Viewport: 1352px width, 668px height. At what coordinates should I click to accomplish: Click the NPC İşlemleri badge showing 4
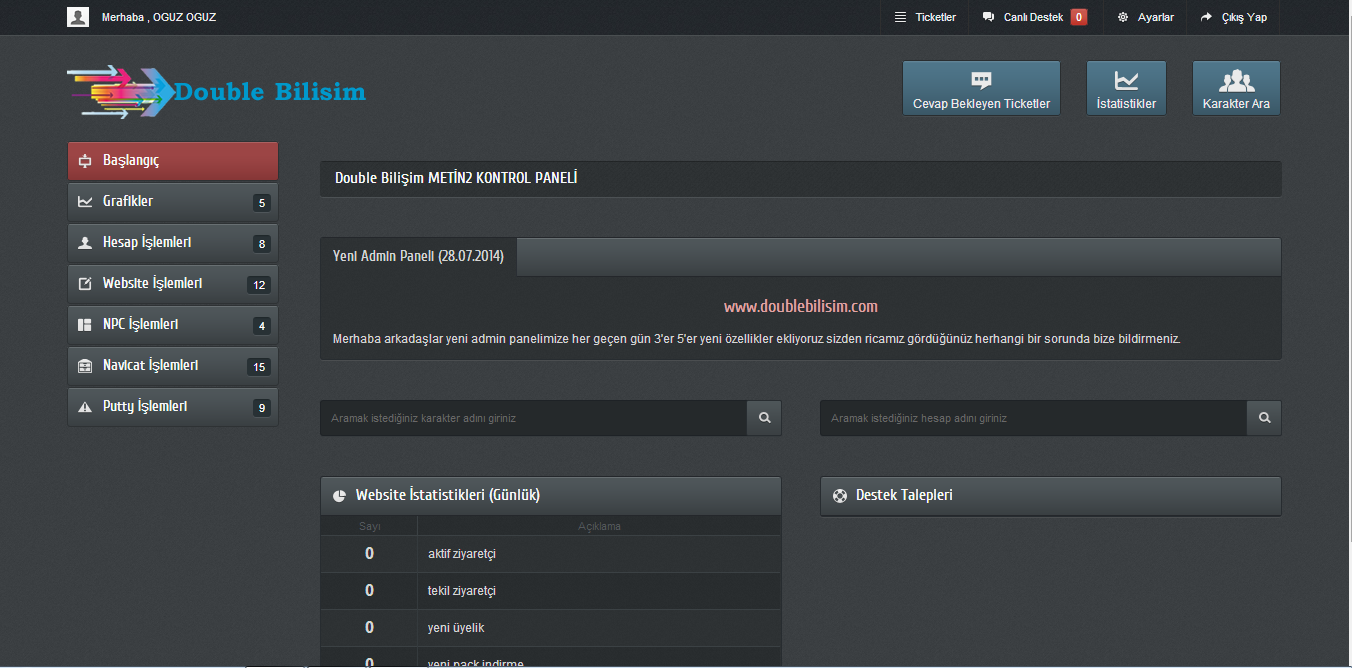pyautogui.click(x=262, y=326)
